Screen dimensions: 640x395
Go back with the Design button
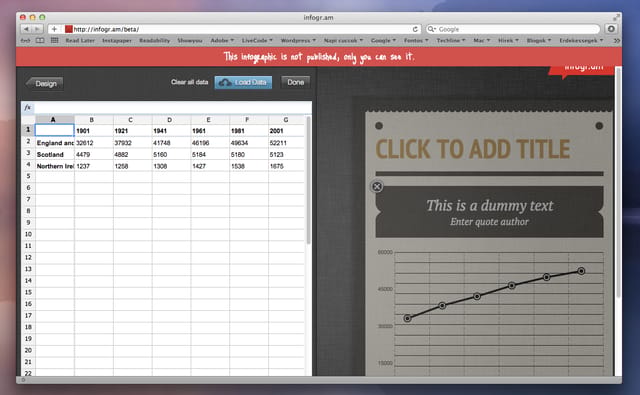click(x=44, y=83)
